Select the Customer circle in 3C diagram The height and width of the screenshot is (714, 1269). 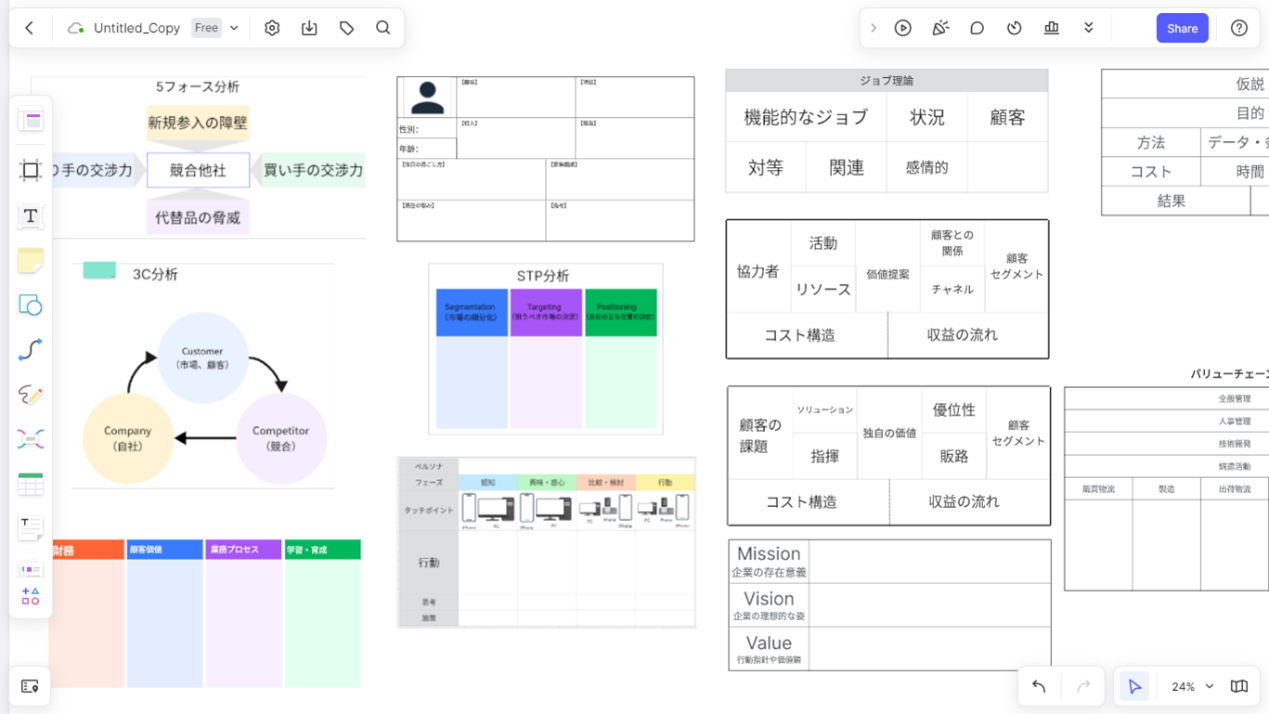(203, 358)
